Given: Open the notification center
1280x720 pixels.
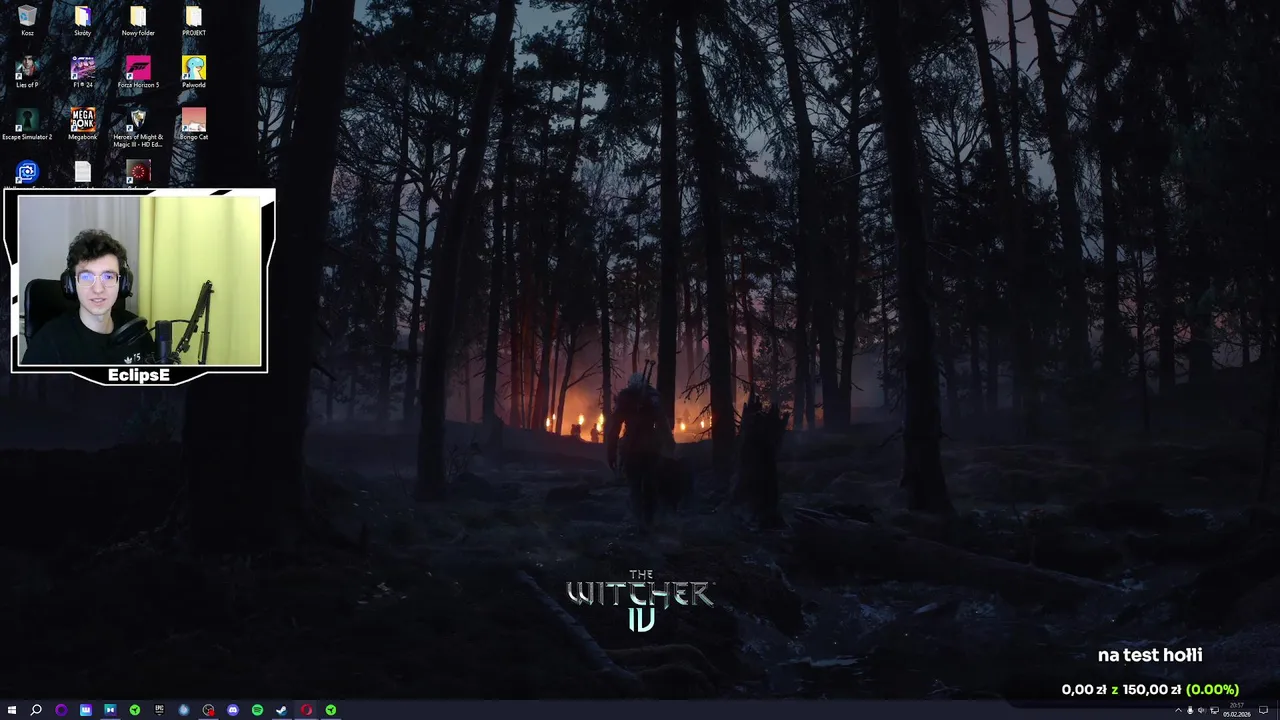Looking at the screenshot, I should click(x=1263, y=710).
